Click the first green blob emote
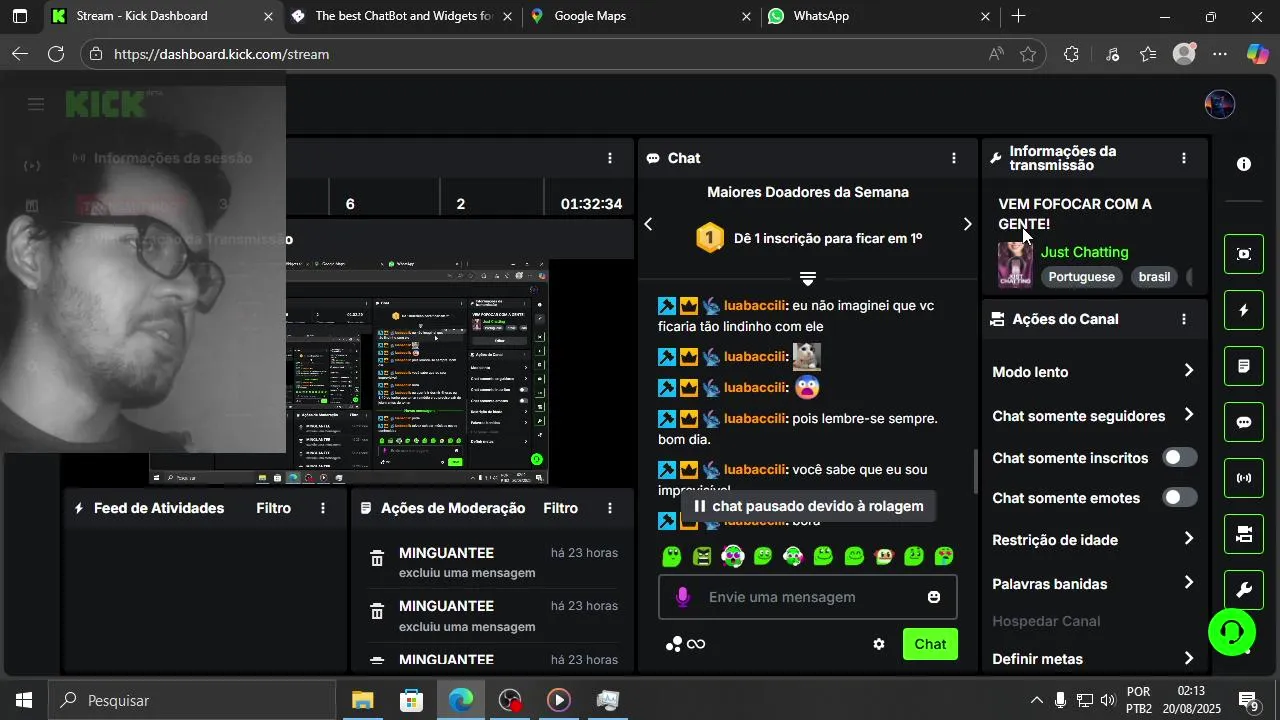This screenshot has height=720, width=1280. tap(672, 556)
